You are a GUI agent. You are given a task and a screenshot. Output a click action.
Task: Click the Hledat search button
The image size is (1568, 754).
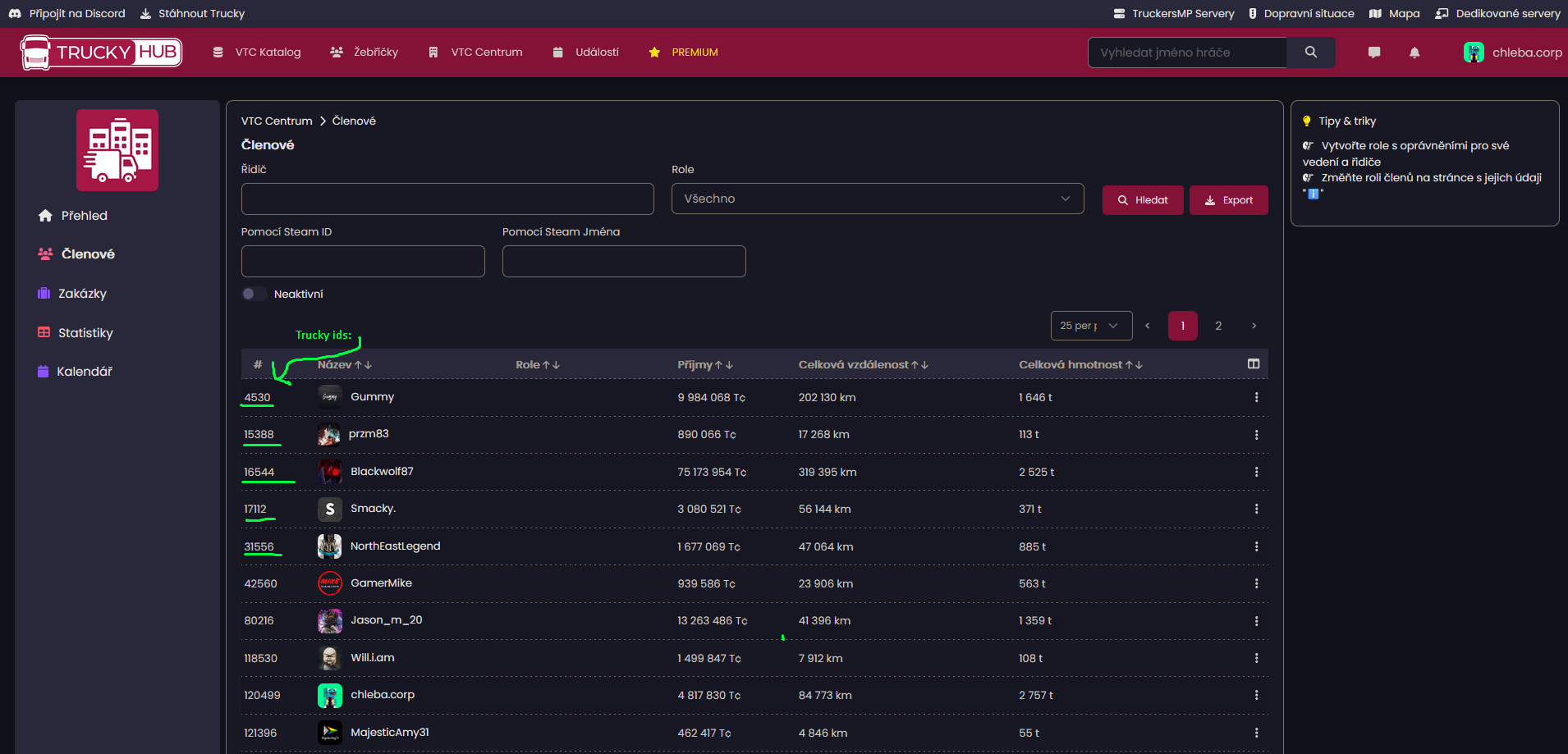(1142, 200)
